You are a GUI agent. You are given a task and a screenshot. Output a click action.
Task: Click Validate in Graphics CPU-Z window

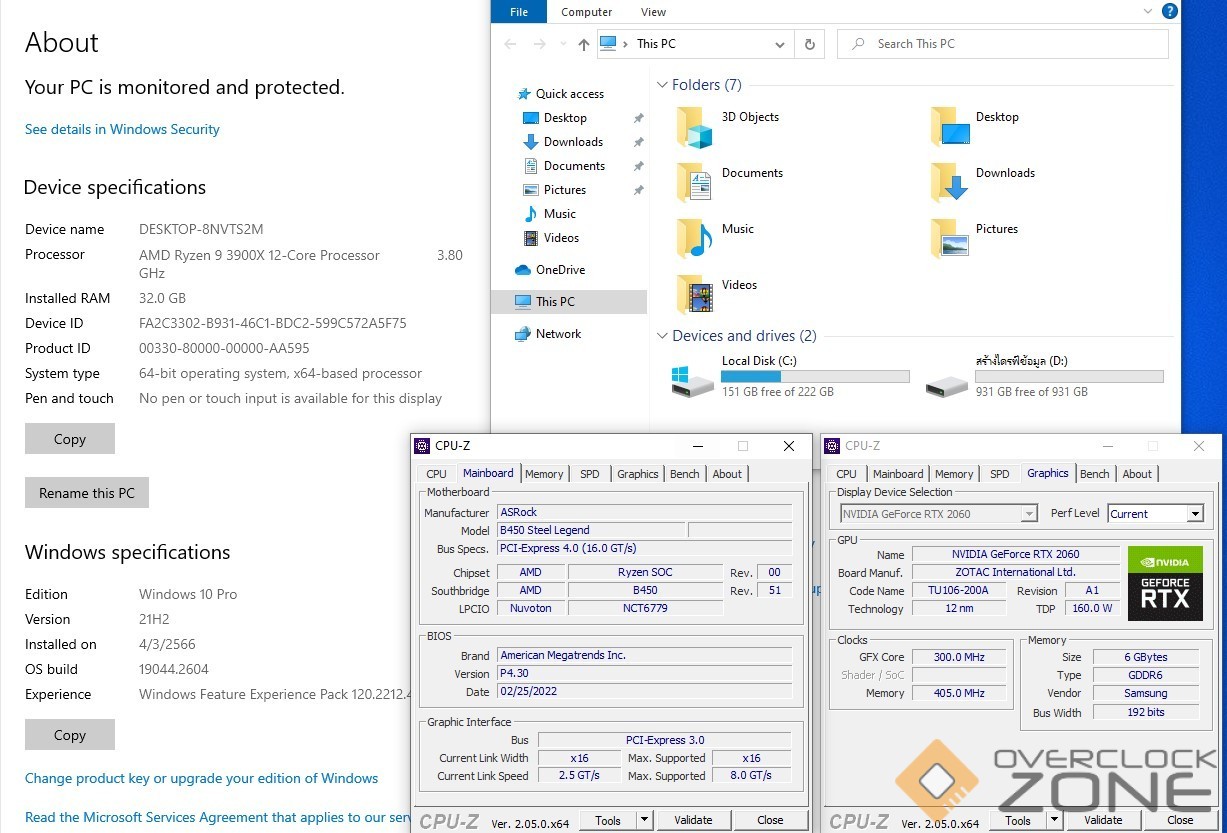(x=1103, y=820)
